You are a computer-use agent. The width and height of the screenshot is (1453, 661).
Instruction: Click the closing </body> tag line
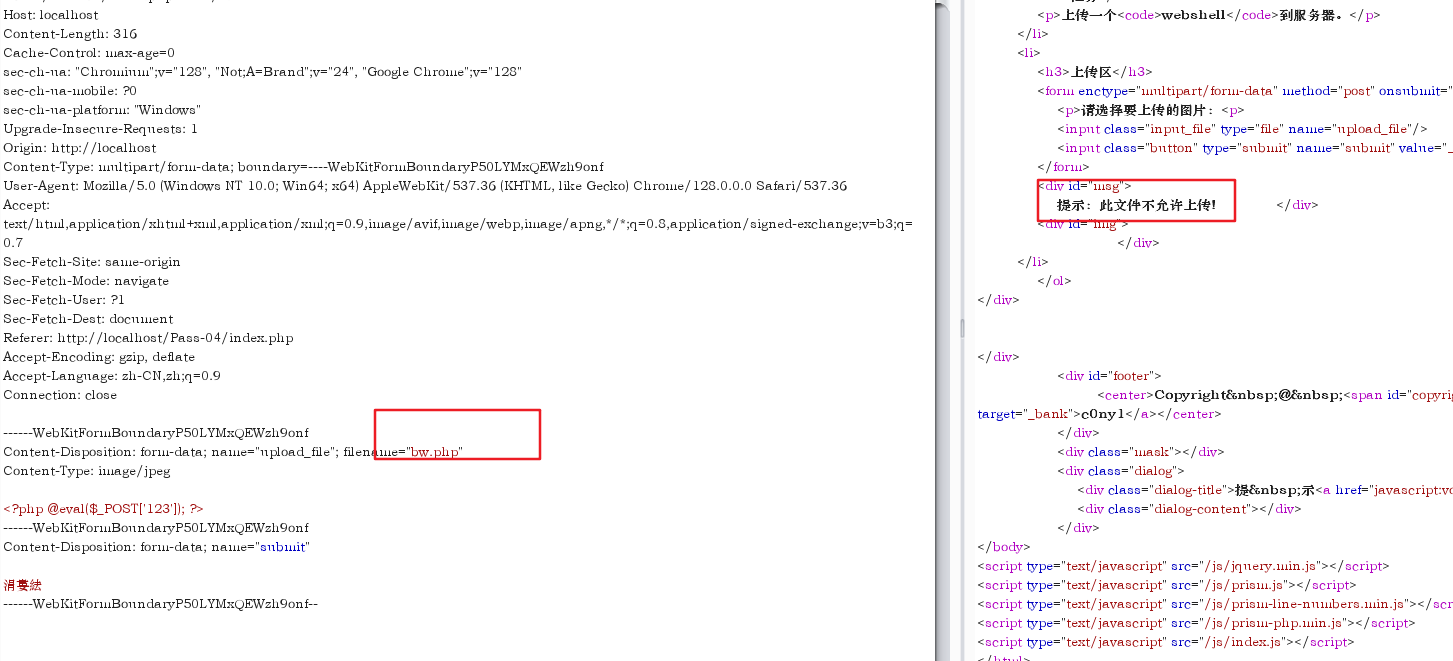(1003, 547)
